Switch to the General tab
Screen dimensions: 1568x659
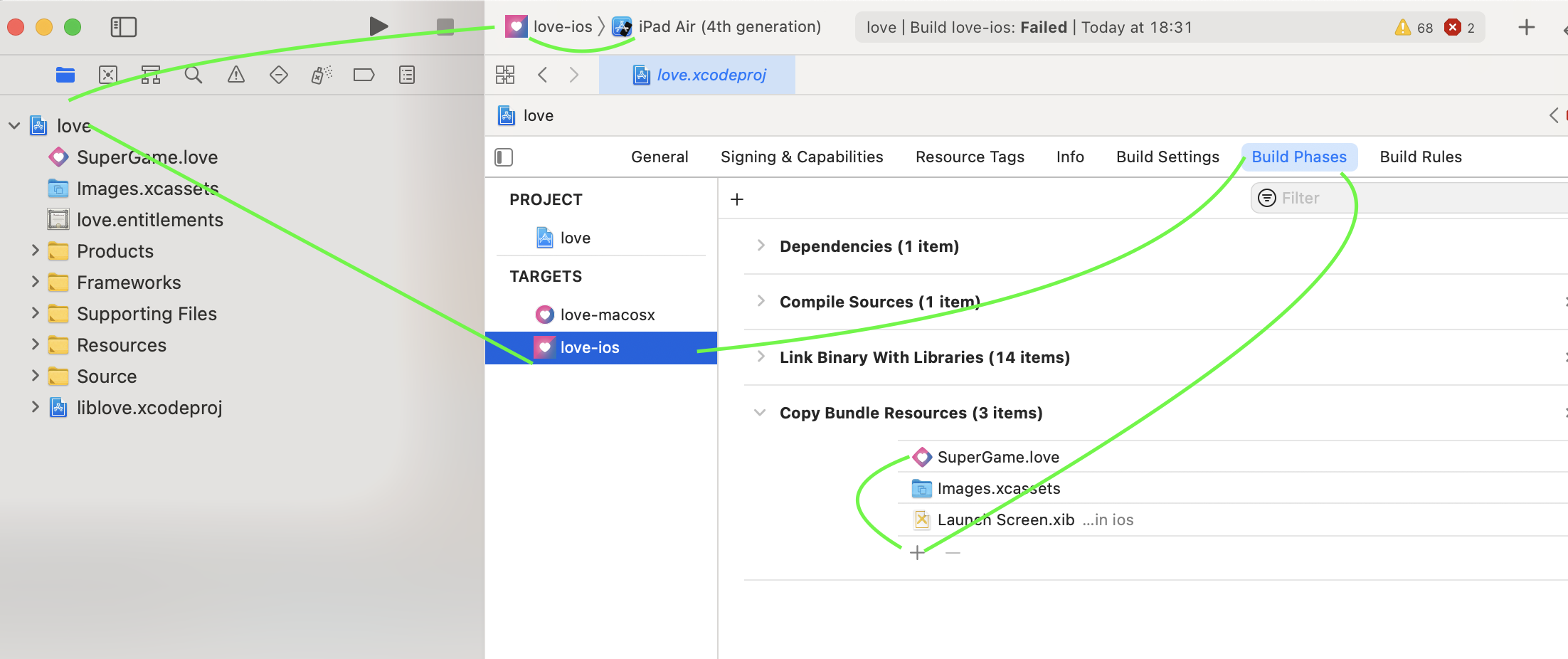pyautogui.click(x=659, y=157)
